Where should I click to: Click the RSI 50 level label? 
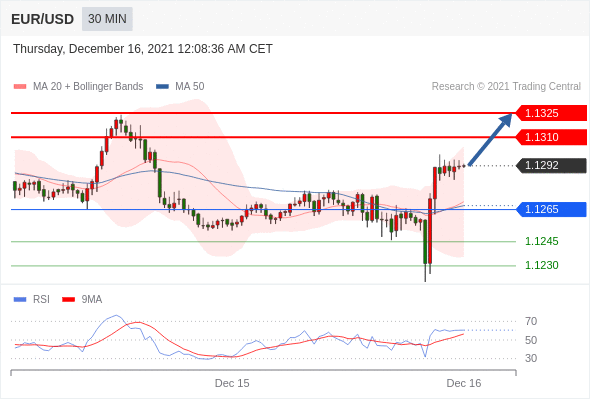point(531,340)
